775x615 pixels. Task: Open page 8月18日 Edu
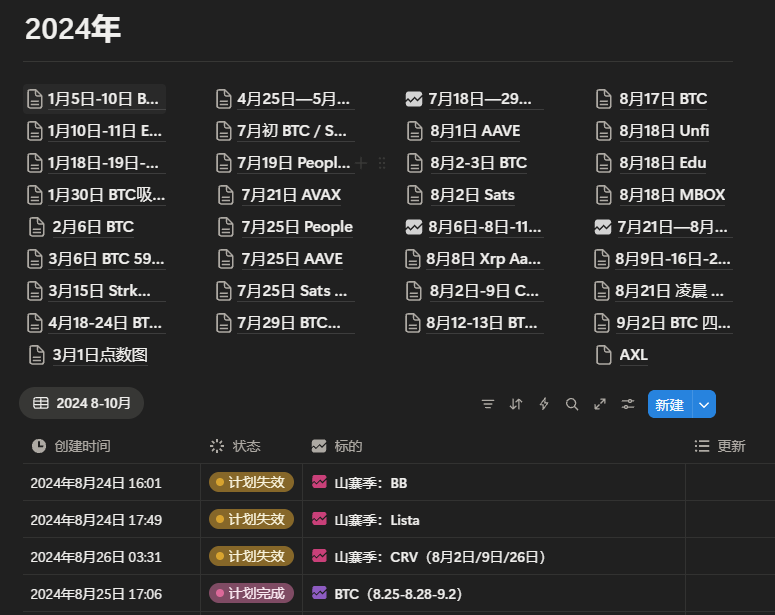(x=663, y=163)
